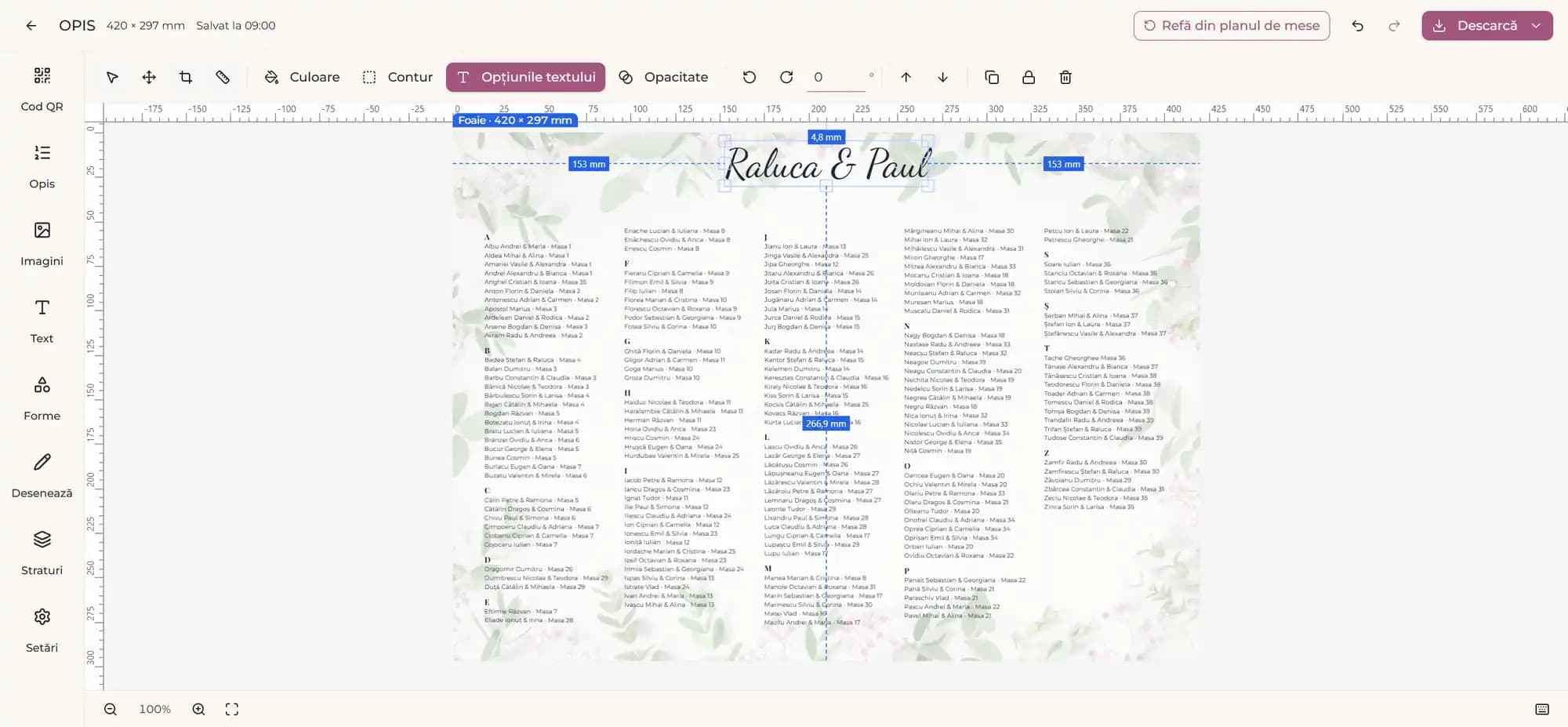Screen dimensions: 1568x727
Task: Lock the selected element
Action: pyautogui.click(x=1029, y=77)
